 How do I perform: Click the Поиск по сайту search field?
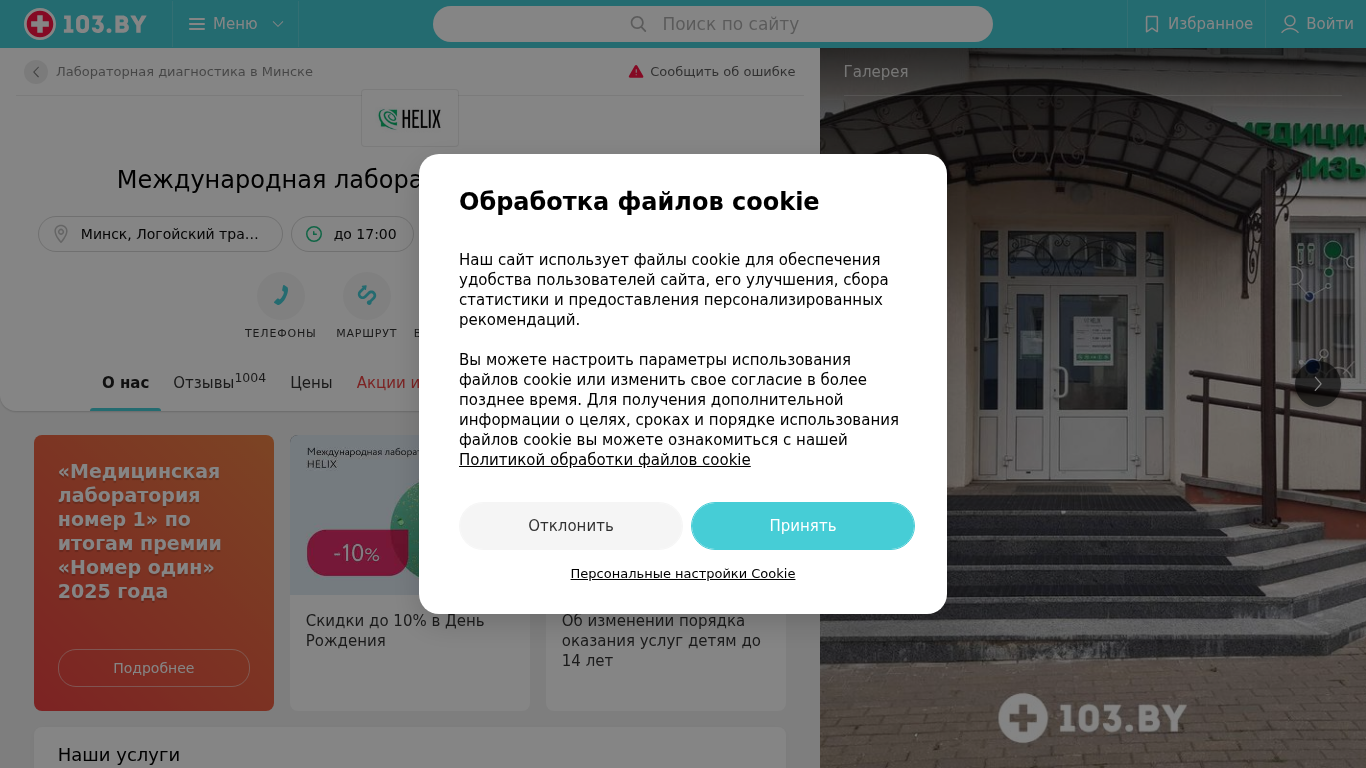tap(713, 24)
